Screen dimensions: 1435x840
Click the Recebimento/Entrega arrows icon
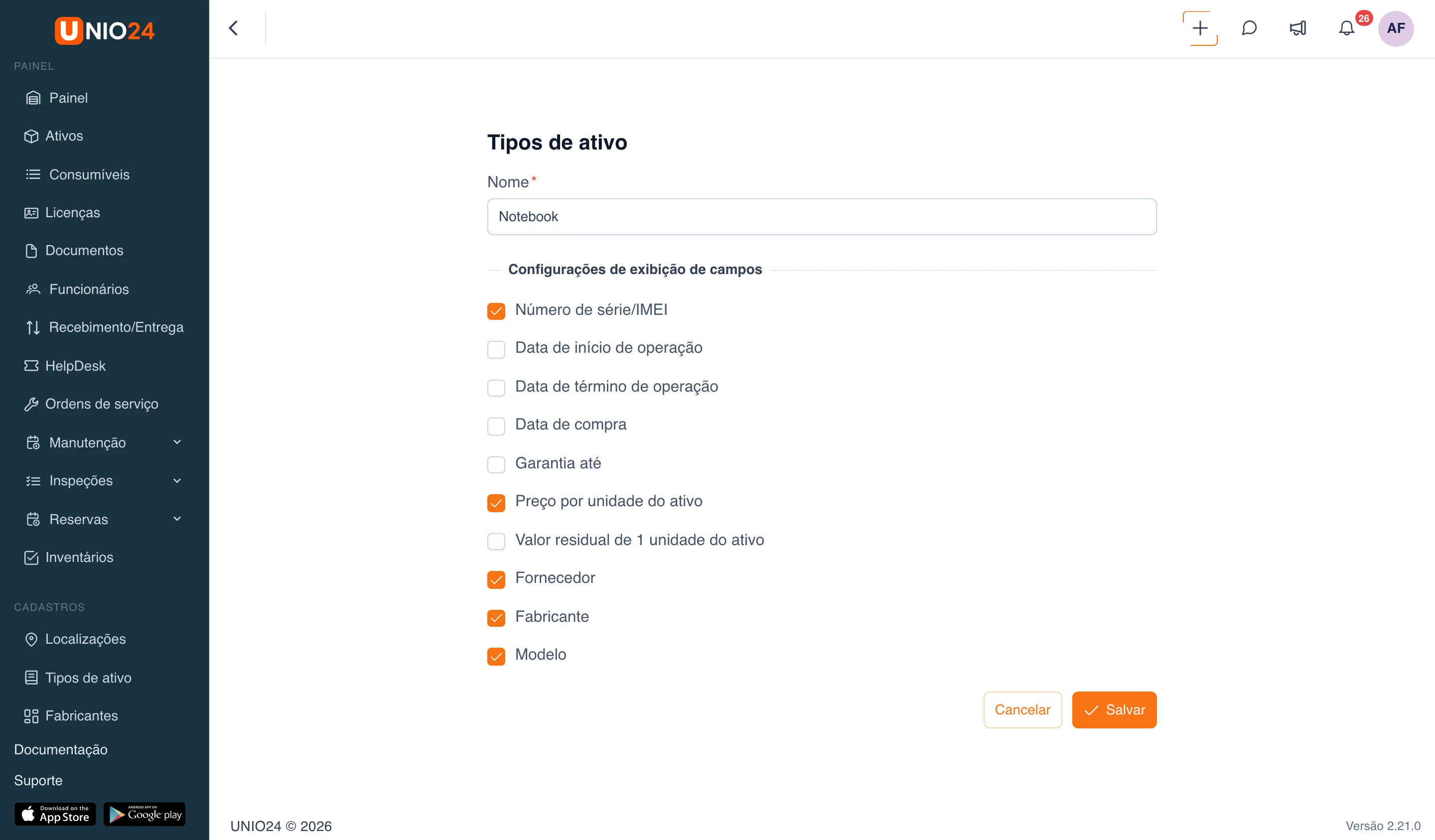pos(33,327)
